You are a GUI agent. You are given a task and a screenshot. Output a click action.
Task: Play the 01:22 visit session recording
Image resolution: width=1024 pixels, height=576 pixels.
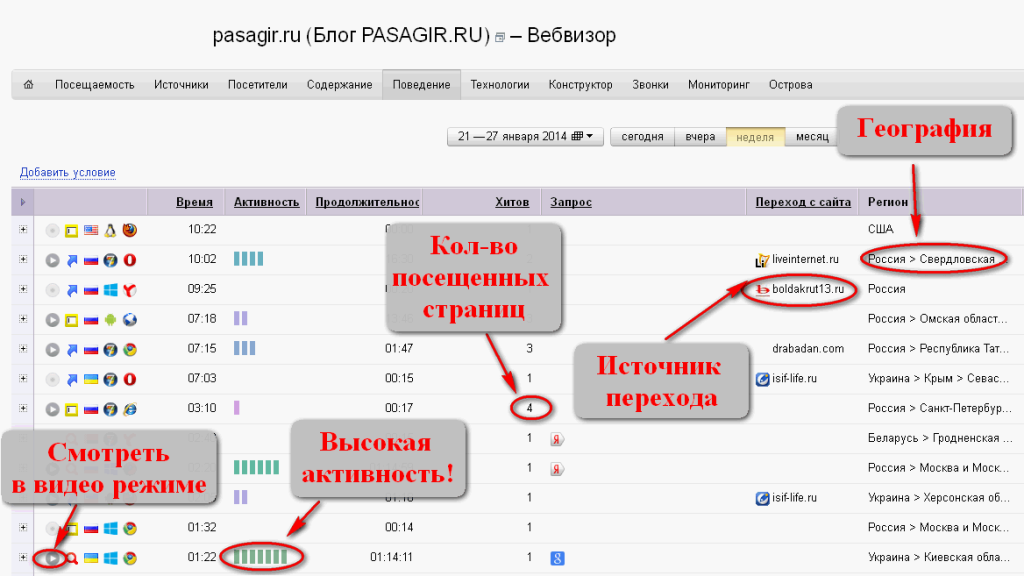pos(52,558)
